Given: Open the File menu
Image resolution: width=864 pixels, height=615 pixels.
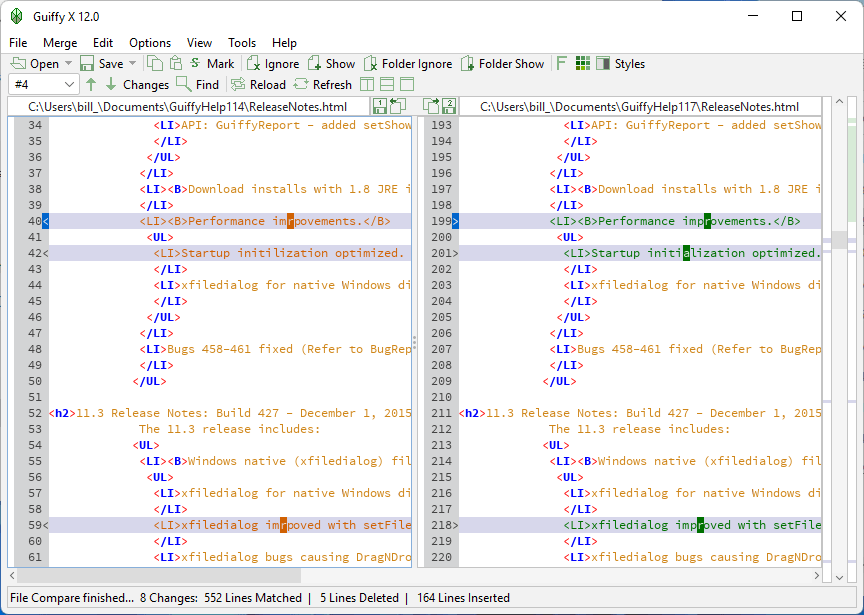Looking at the screenshot, I should pos(18,43).
